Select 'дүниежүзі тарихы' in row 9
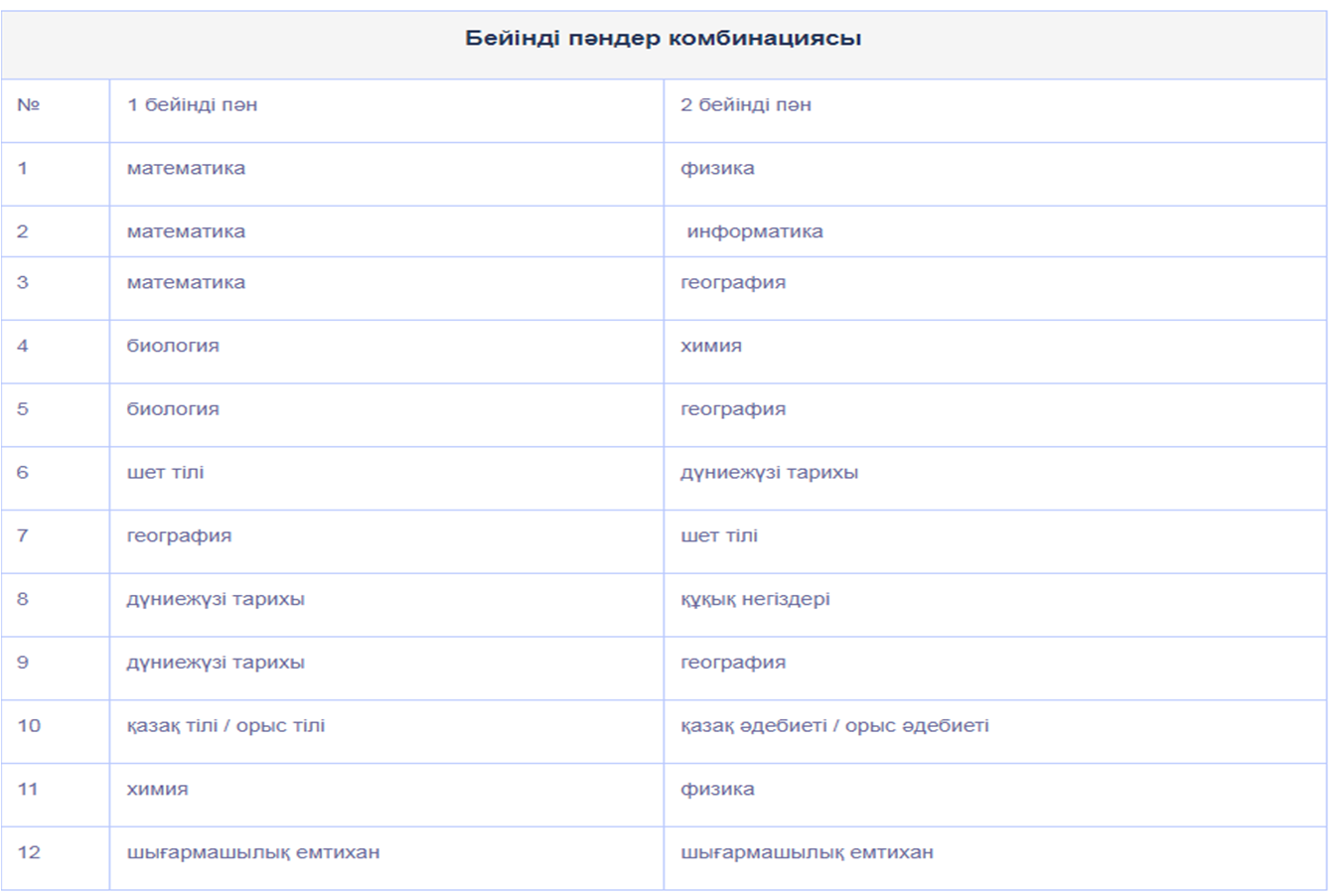The image size is (1341, 896). 216,663
